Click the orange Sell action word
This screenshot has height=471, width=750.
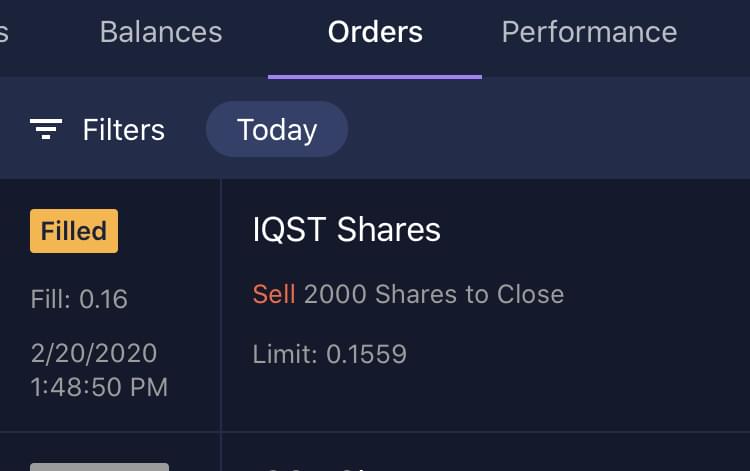[274, 294]
